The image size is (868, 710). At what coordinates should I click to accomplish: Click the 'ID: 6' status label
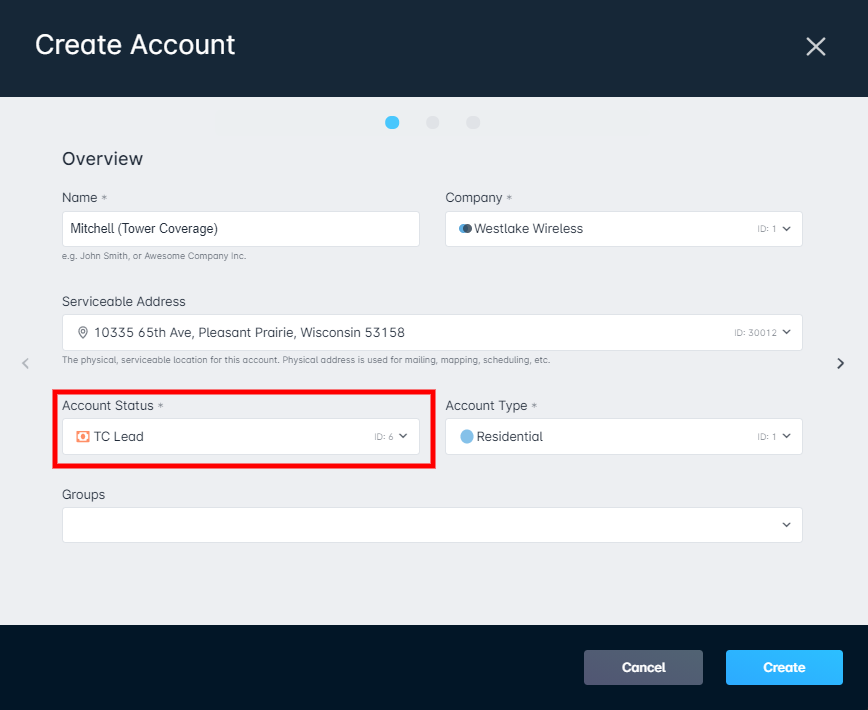[384, 437]
